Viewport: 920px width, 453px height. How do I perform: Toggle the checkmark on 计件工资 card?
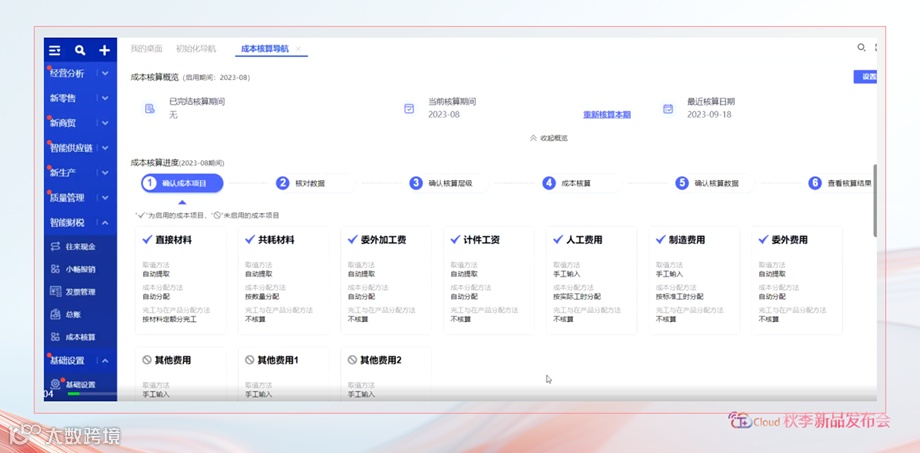[x=455, y=239]
